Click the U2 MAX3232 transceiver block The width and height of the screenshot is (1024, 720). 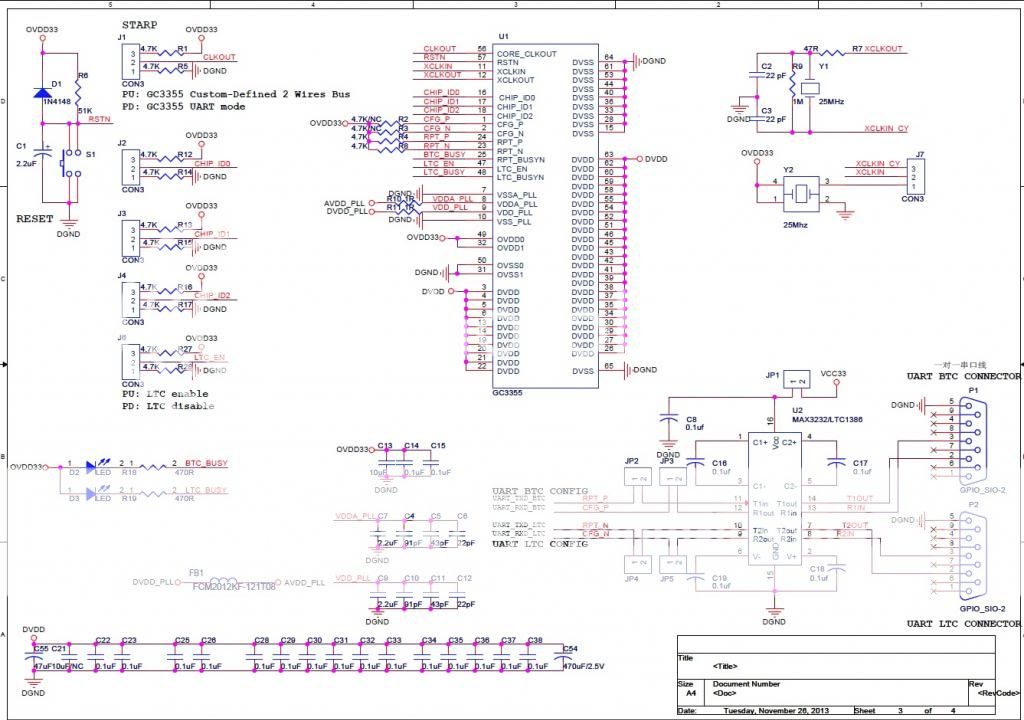pyautogui.click(x=772, y=498)
